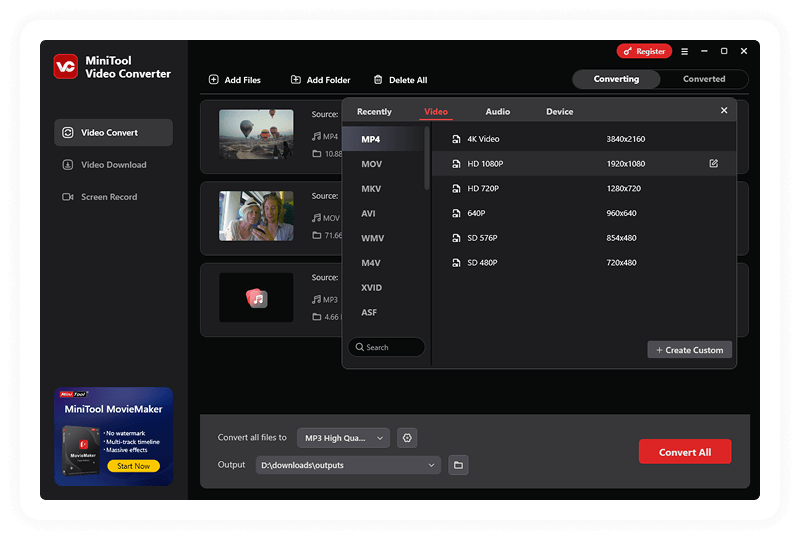Viewport: 800px width, 540px height.
Task: Click the Add Folder toolbar button
Action: (x=320, y=80)
